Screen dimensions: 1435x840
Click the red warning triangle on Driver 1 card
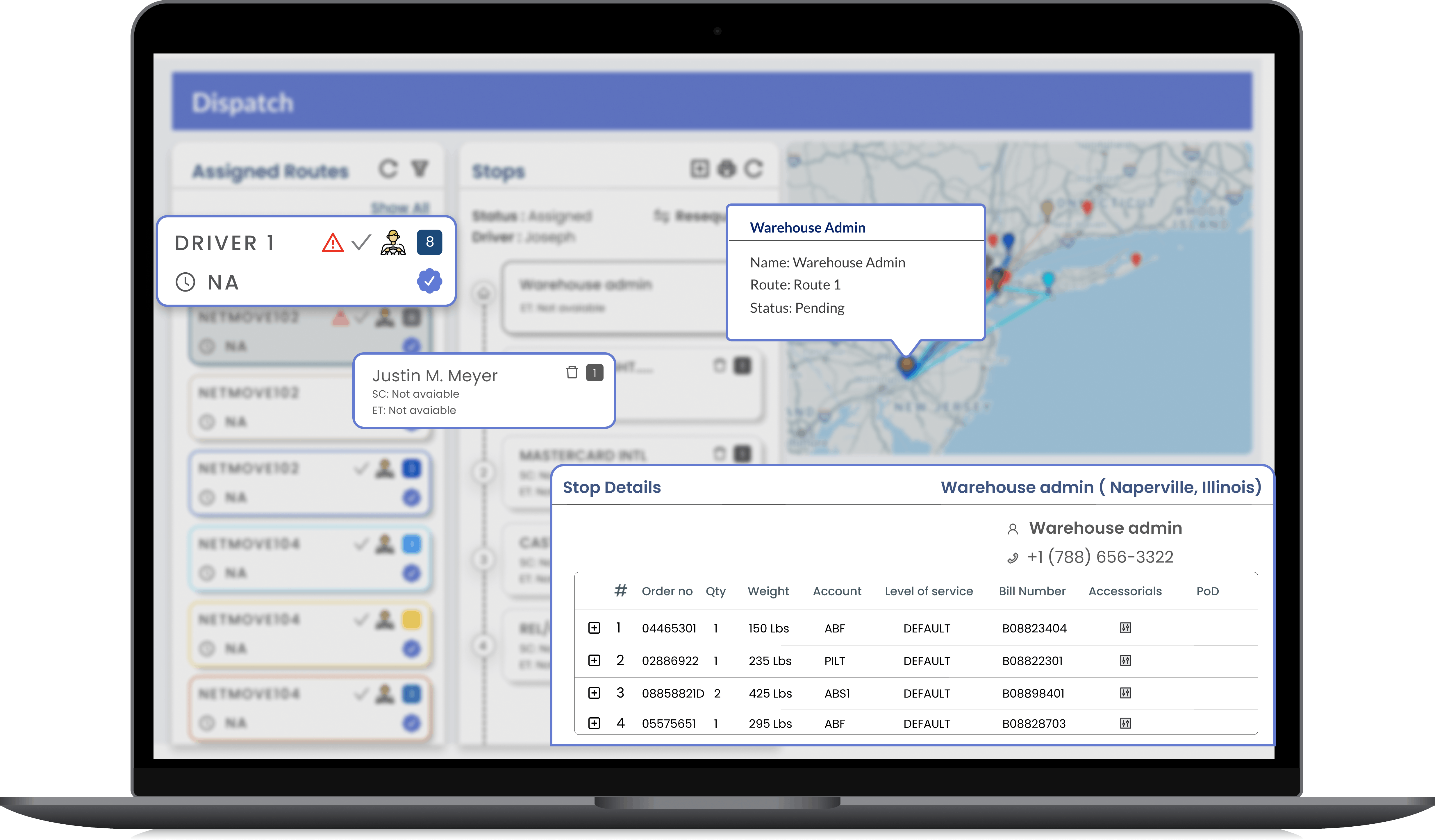coord(333,243)
